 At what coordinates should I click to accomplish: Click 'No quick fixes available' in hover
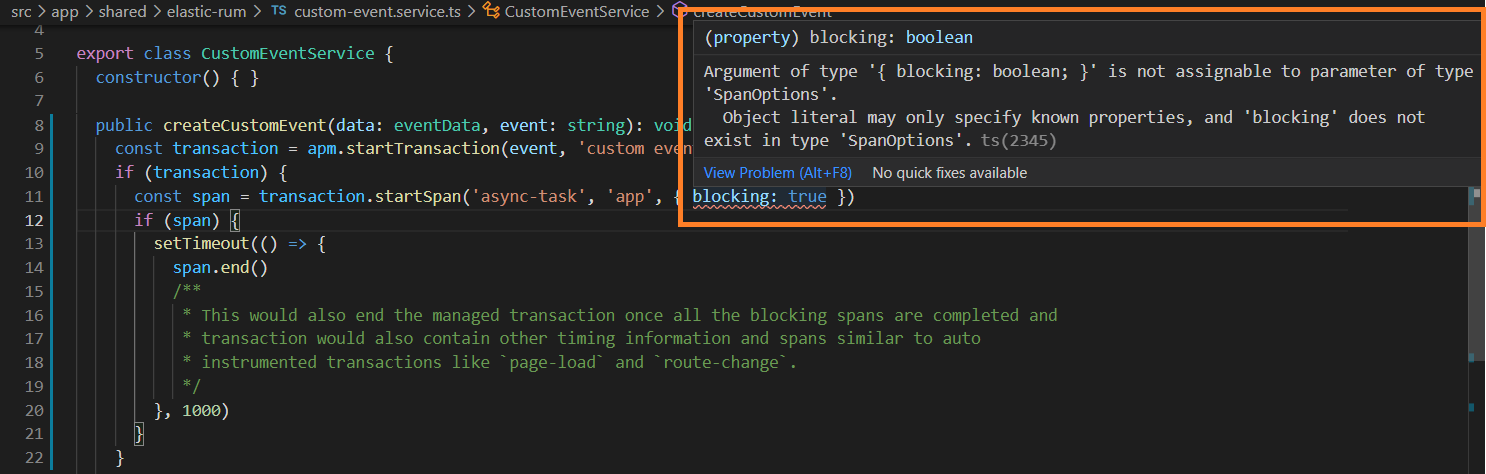949,173
